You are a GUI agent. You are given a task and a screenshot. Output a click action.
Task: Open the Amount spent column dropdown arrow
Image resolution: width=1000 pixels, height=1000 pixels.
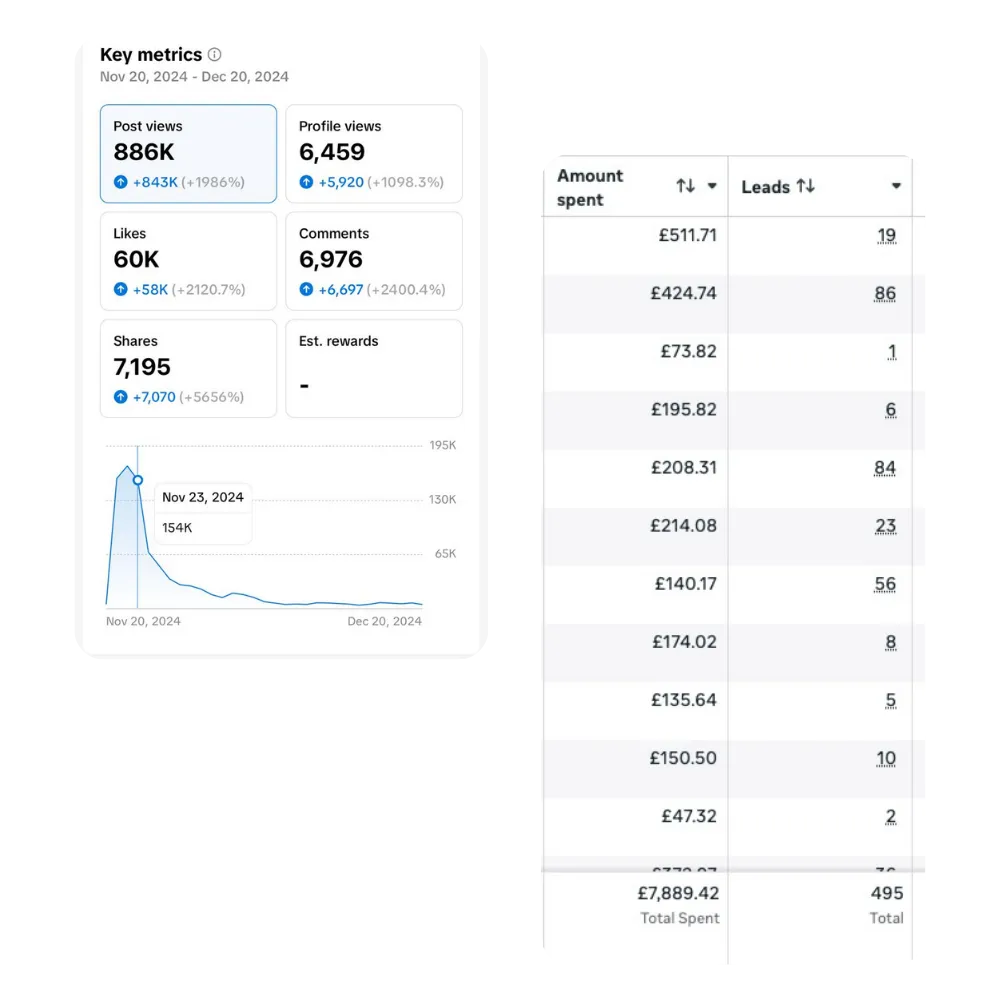pyautogui.click(x=712, y=186)
